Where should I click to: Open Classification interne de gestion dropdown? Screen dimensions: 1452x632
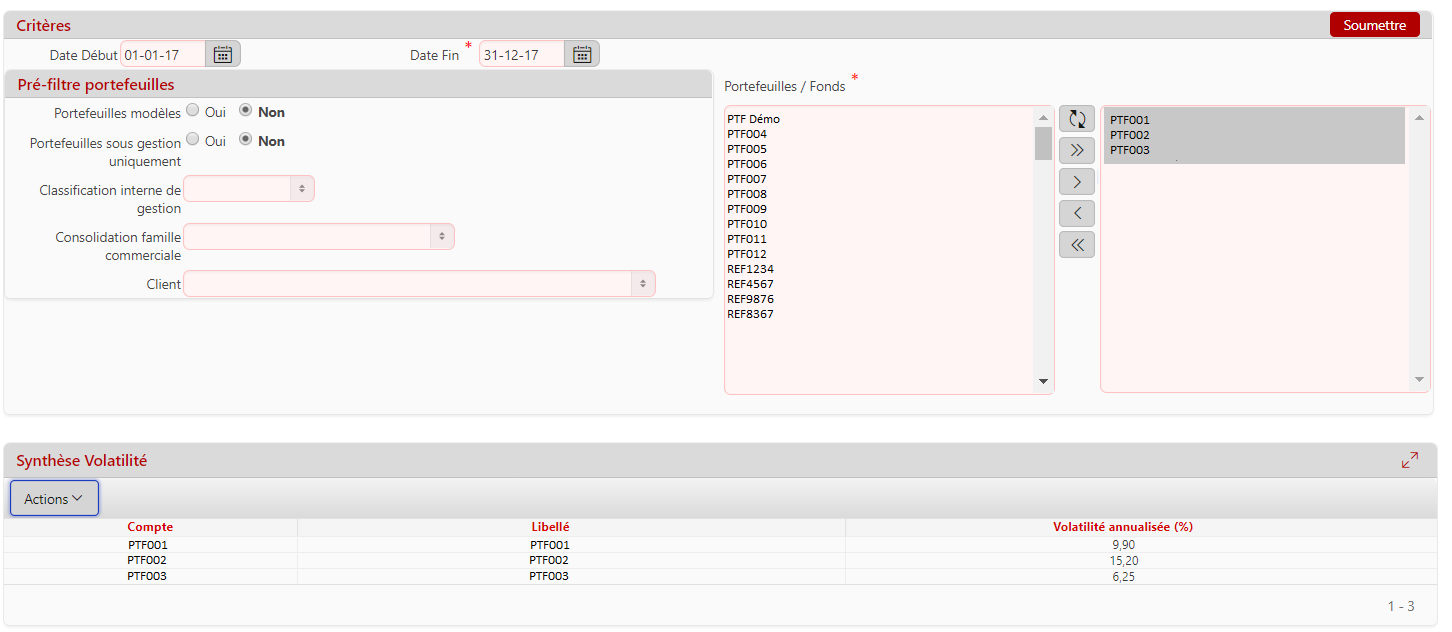249,188
